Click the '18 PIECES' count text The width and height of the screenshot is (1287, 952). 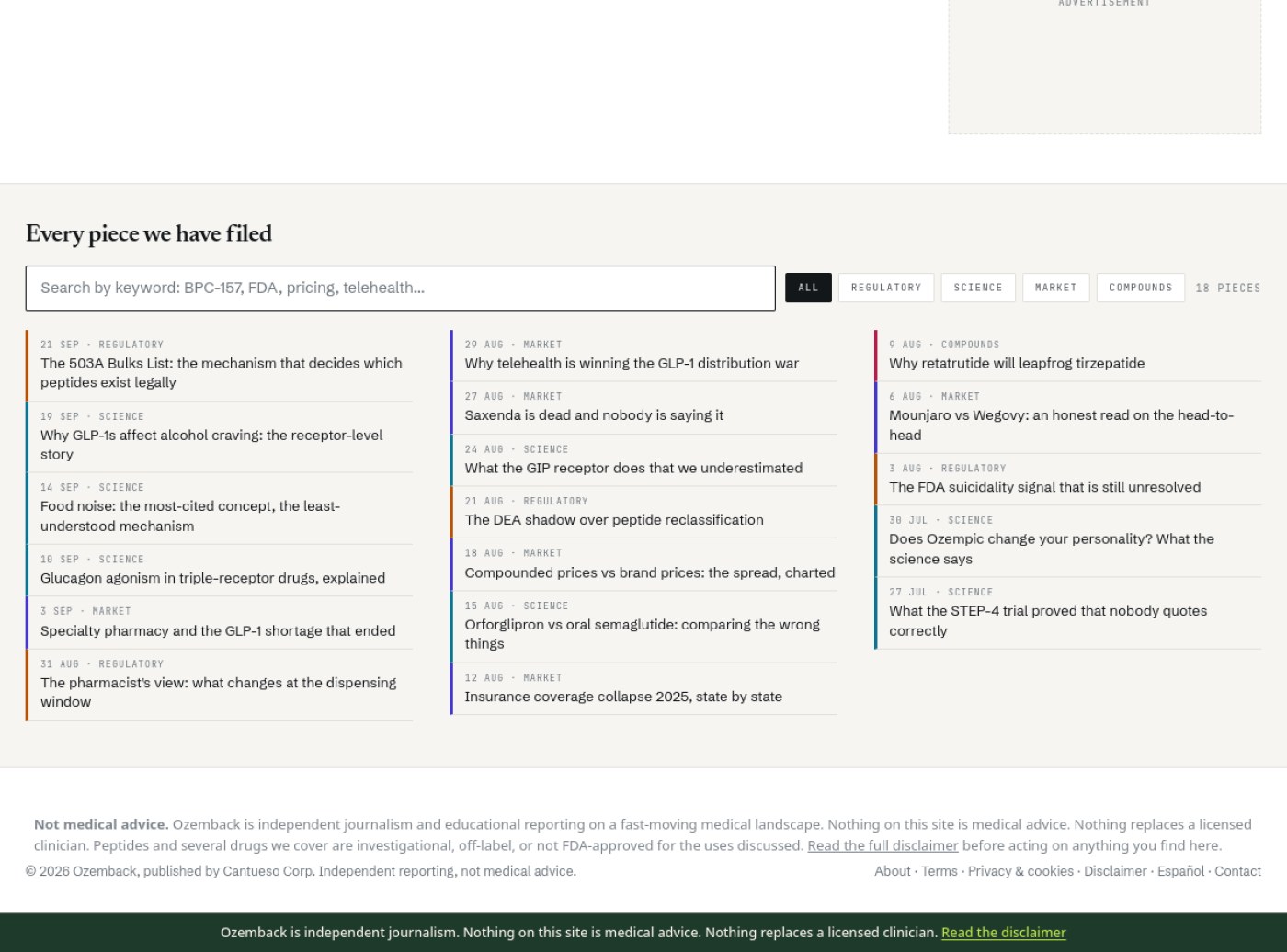[1228, 288]
